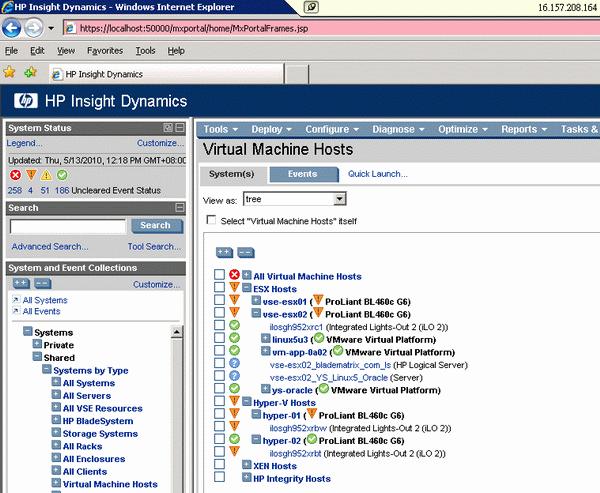Collapse the ESX Hosts node
600x493 pixels.
(x=247, y=288)
